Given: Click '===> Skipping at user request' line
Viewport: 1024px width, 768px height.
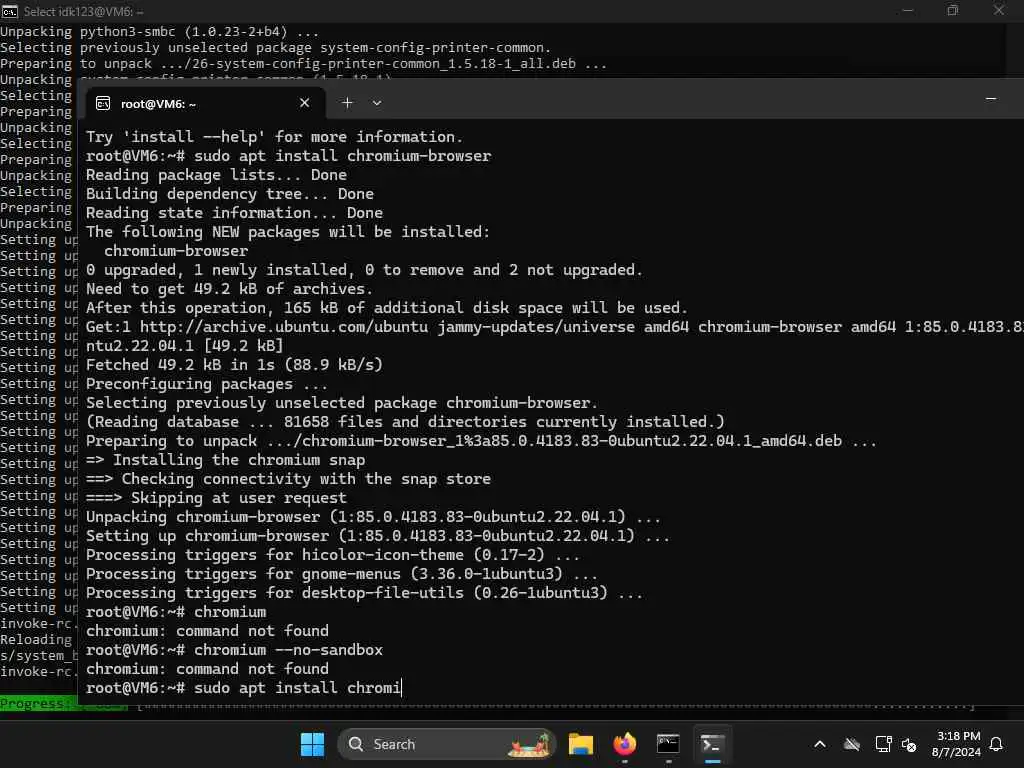Looking at the screenshot, I should pos(216,498).
